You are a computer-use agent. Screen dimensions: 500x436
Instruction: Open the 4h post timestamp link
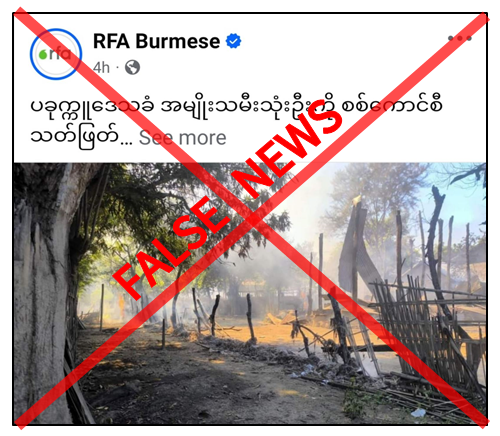[101, 68]
